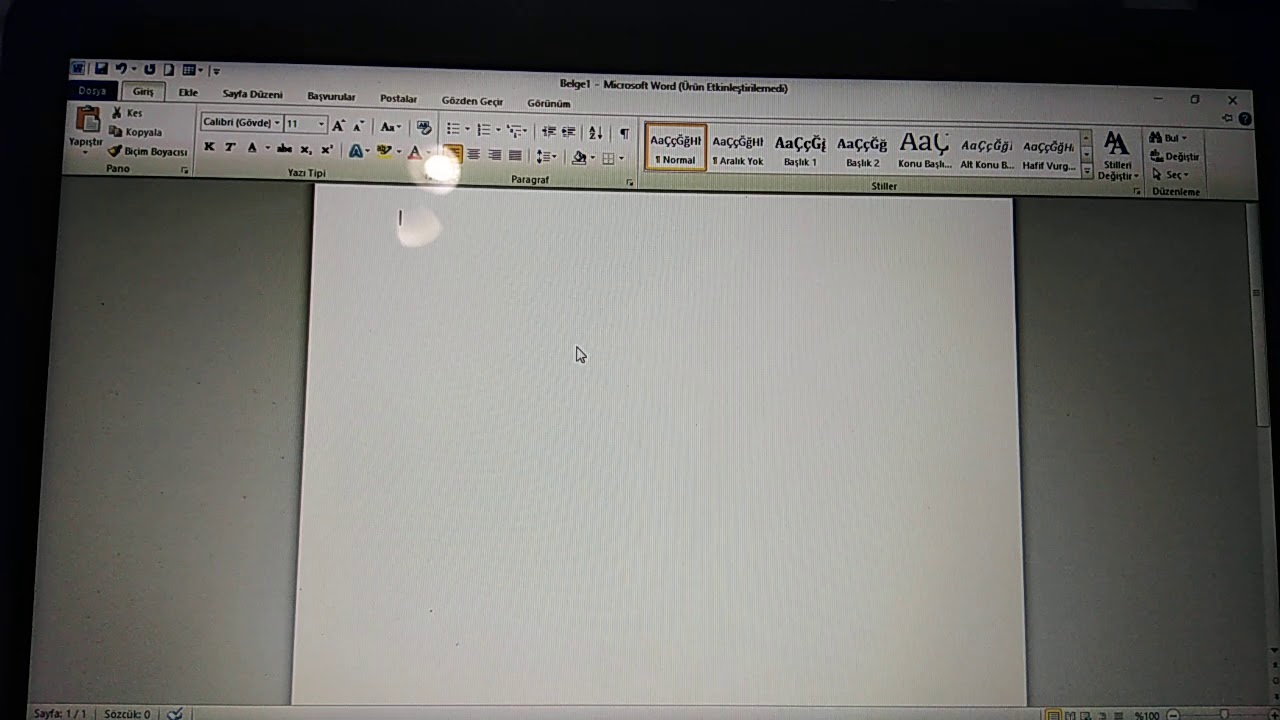
Task: Decrease the paragraph indent
Action: [548, 131]
